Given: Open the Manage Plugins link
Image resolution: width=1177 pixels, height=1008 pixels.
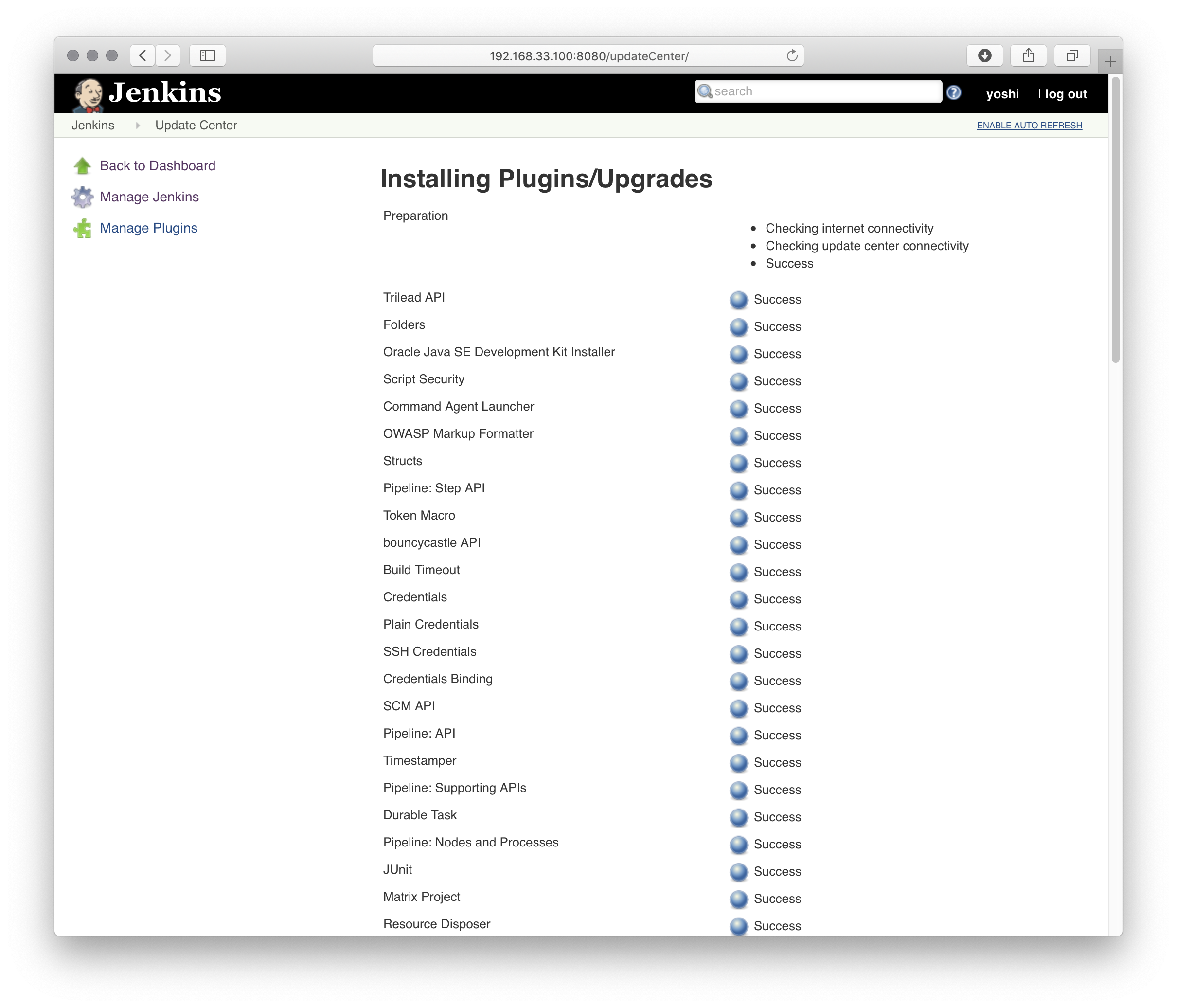Looking at the screenshot, I should pos(148,229).
